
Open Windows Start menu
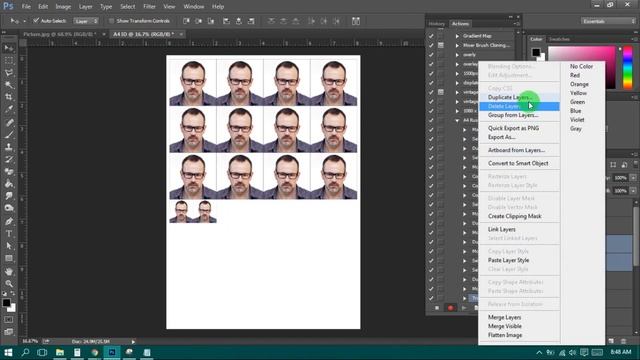tap(8, 352)
